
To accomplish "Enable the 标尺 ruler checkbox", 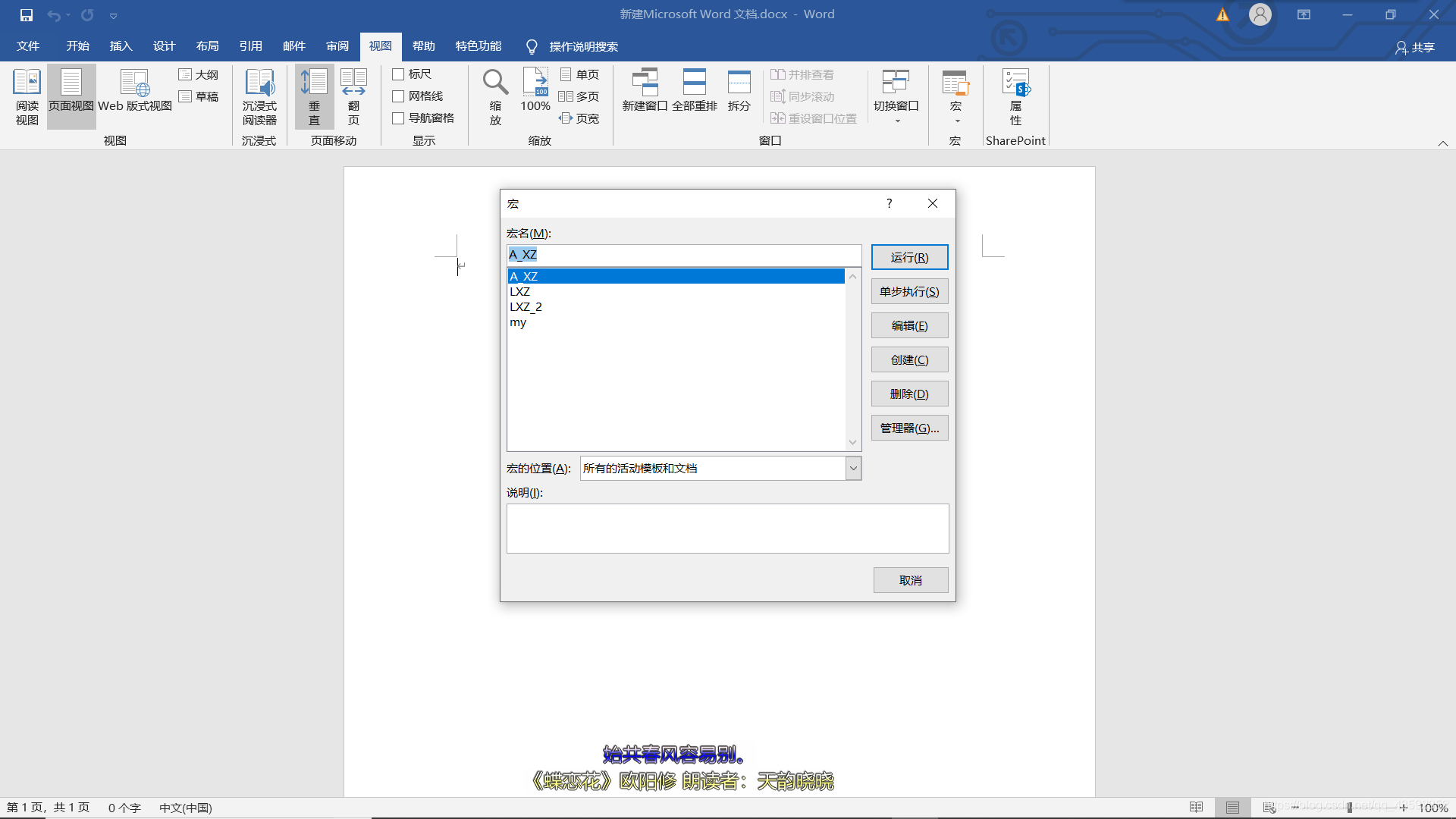I will click(x=399, y=74).
